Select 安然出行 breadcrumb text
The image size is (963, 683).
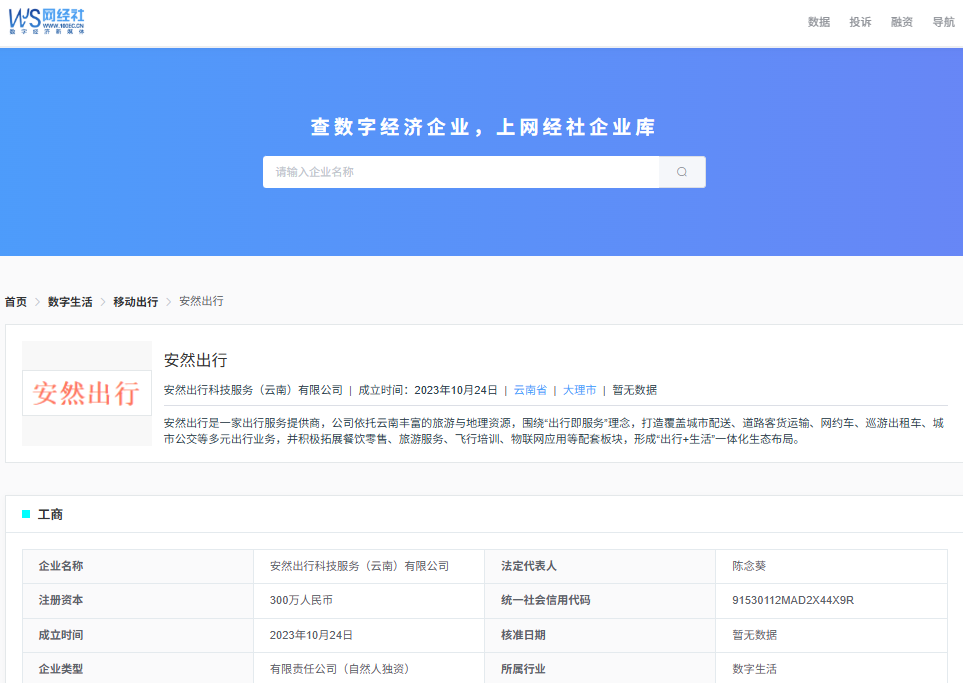point(201,301)
